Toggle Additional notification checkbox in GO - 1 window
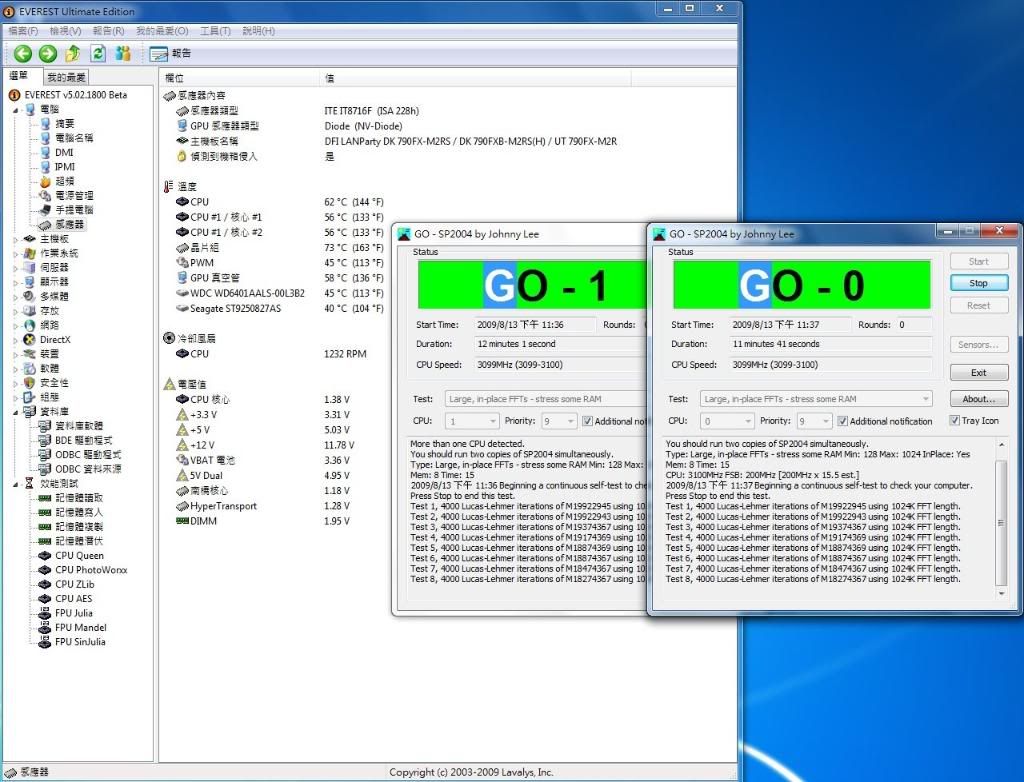 click(587, 421)
